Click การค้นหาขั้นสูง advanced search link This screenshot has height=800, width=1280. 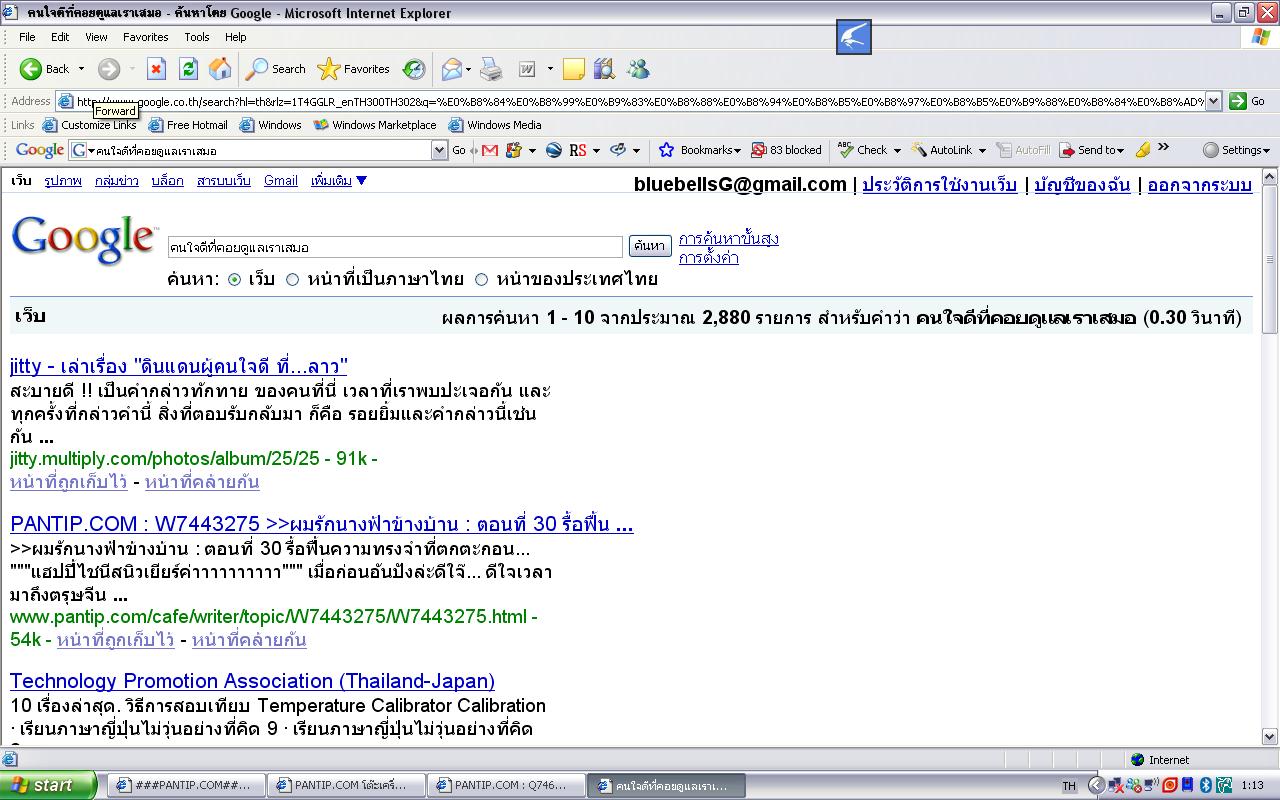(728, 239)
